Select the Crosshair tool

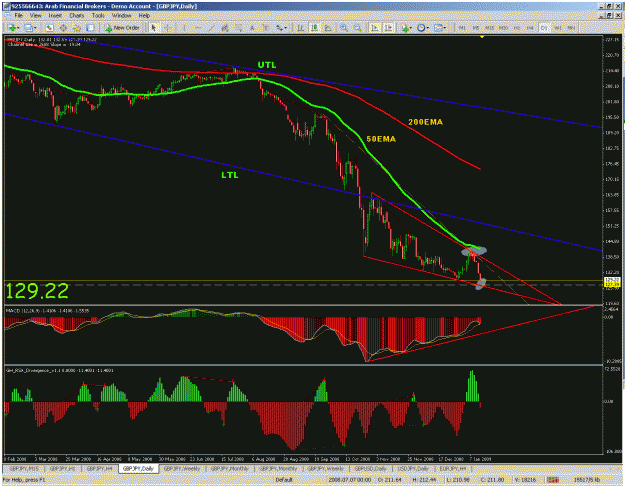tap(168, 28)
